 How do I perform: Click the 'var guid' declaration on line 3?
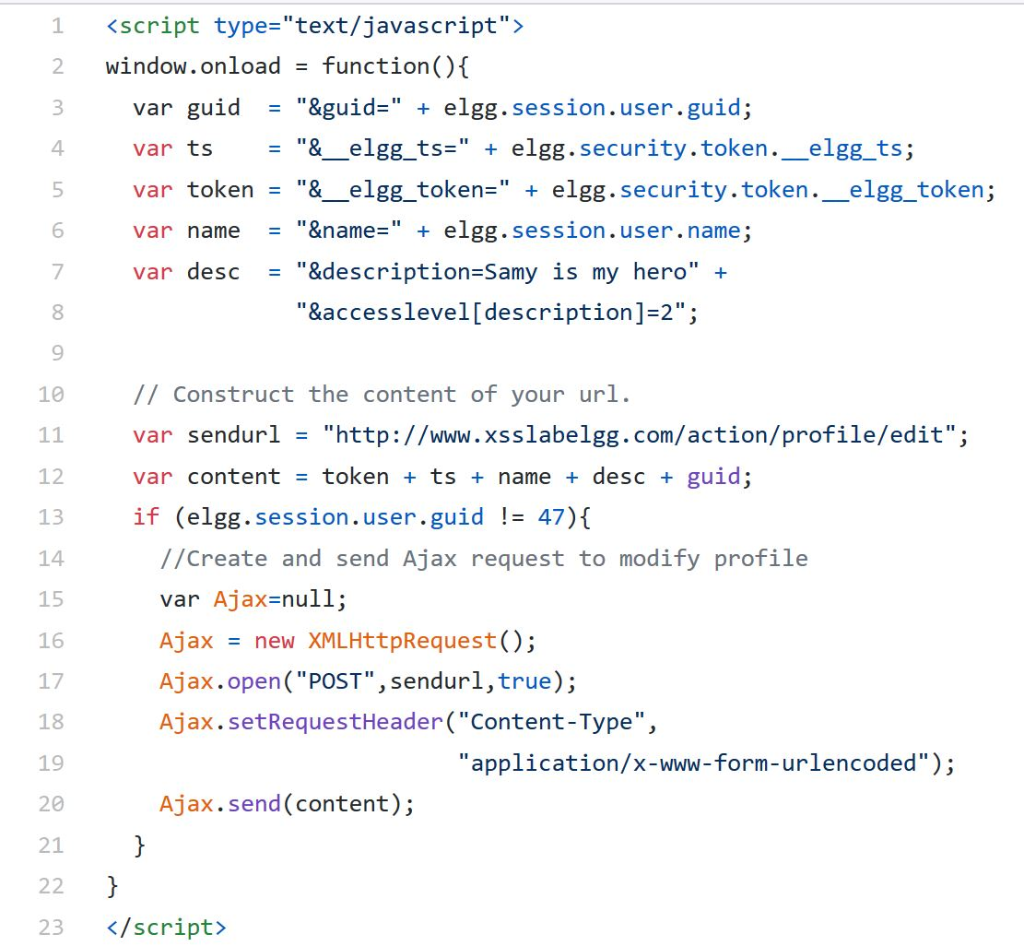click(187, 108)
